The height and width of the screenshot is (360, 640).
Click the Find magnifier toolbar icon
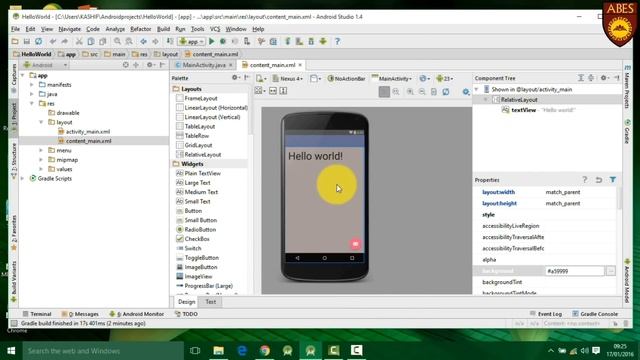coord(118,41)
